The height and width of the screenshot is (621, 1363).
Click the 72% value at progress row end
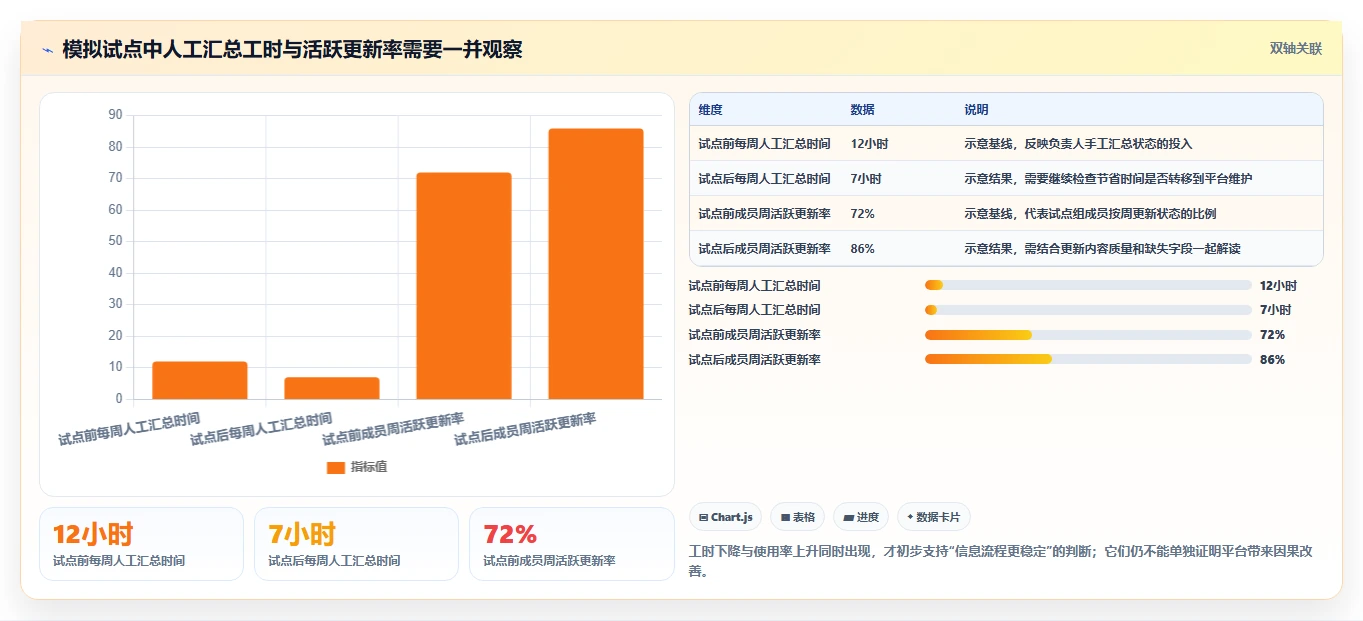click(x=1272, y=335)
